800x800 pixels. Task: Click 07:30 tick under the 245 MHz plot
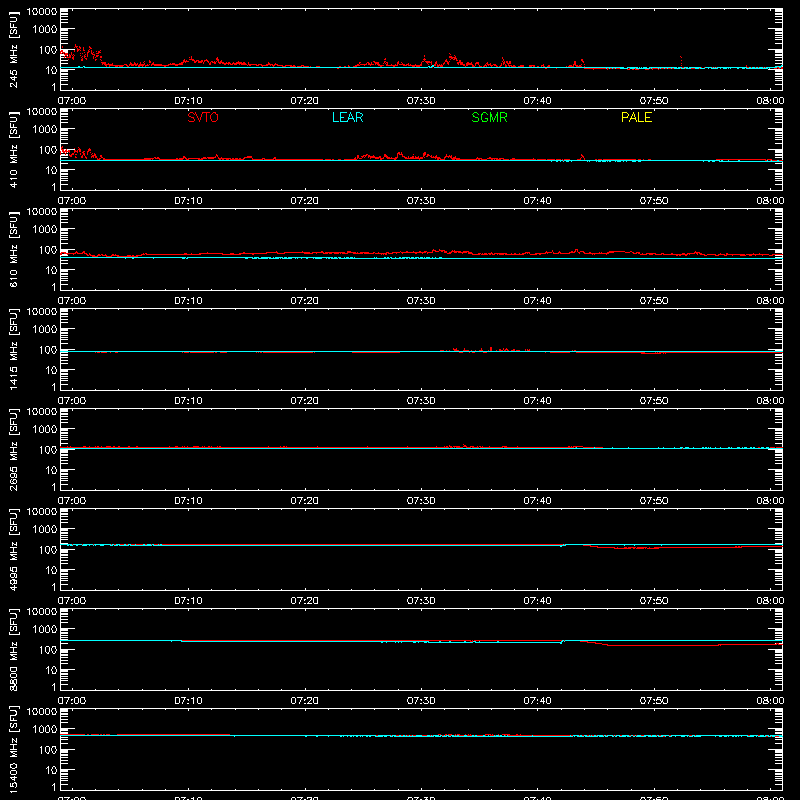click(421, 101)
